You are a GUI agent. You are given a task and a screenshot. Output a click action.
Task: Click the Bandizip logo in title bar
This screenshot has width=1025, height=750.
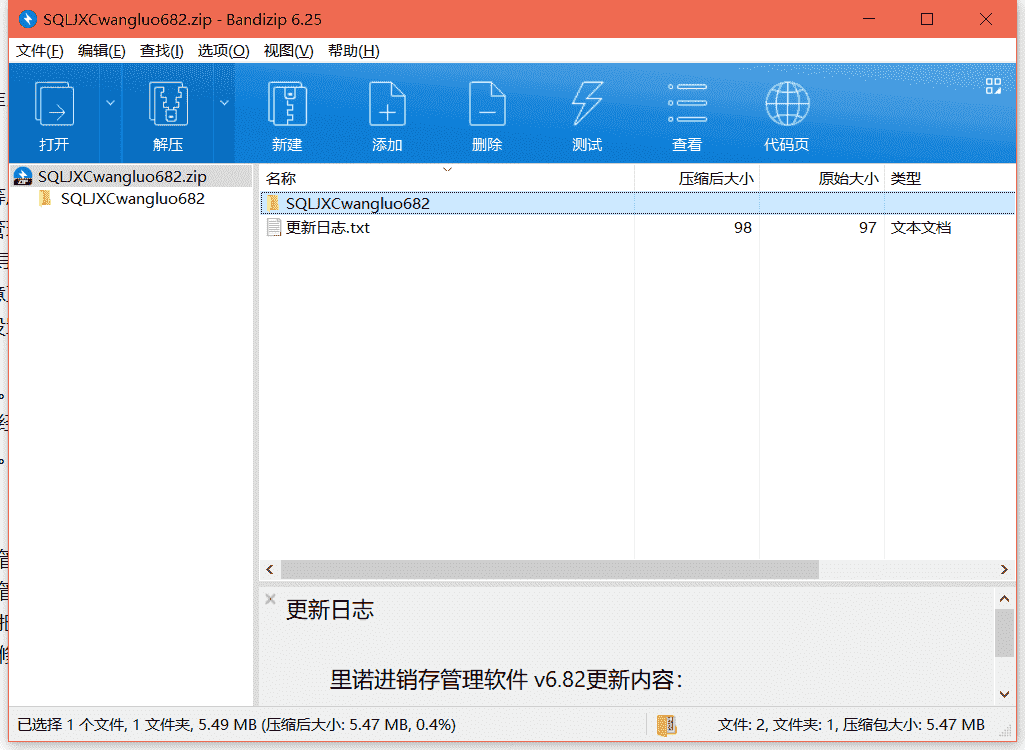[27, 19]
